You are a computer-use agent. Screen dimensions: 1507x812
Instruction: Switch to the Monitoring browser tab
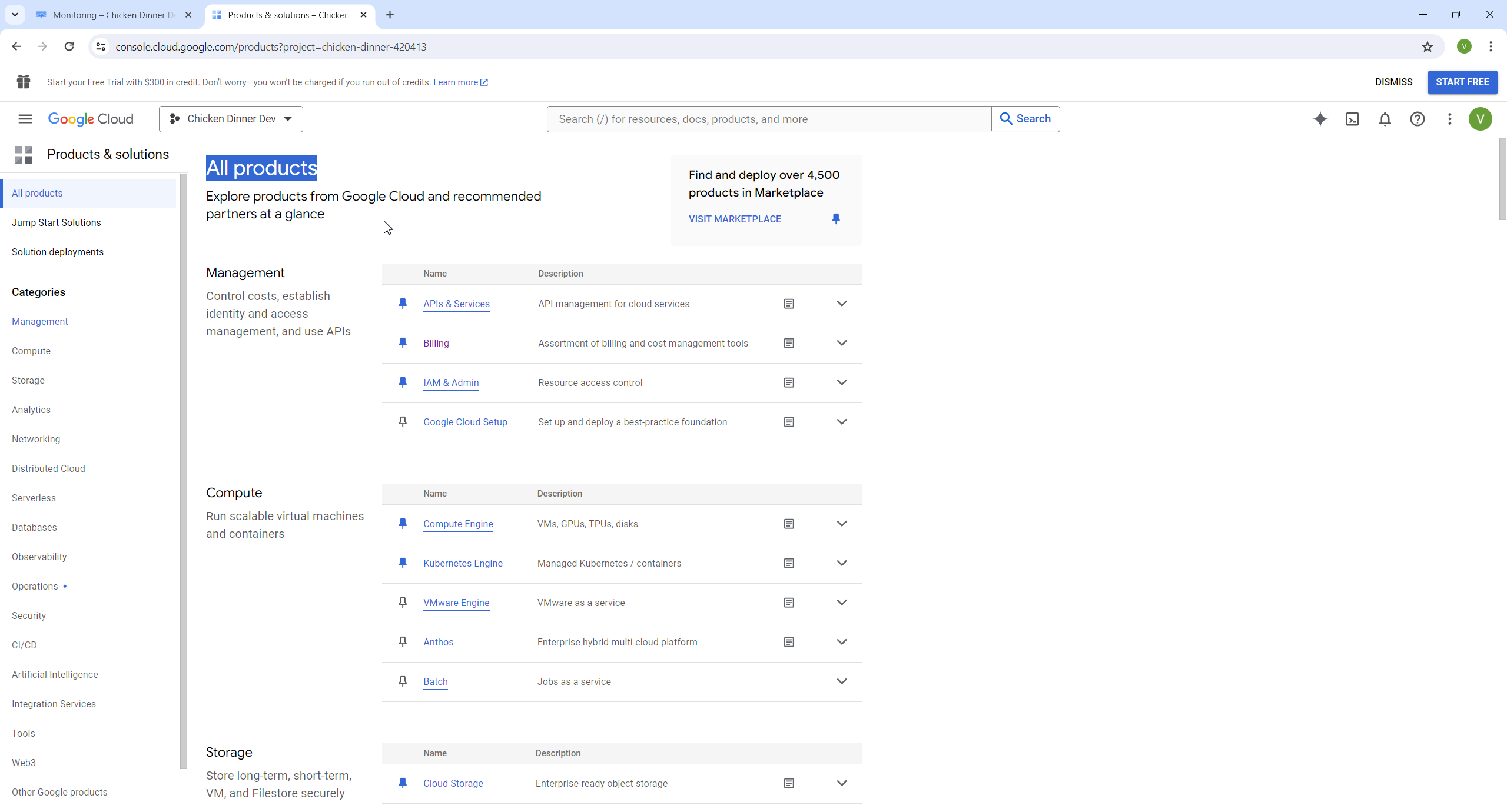tap(113, 15)
